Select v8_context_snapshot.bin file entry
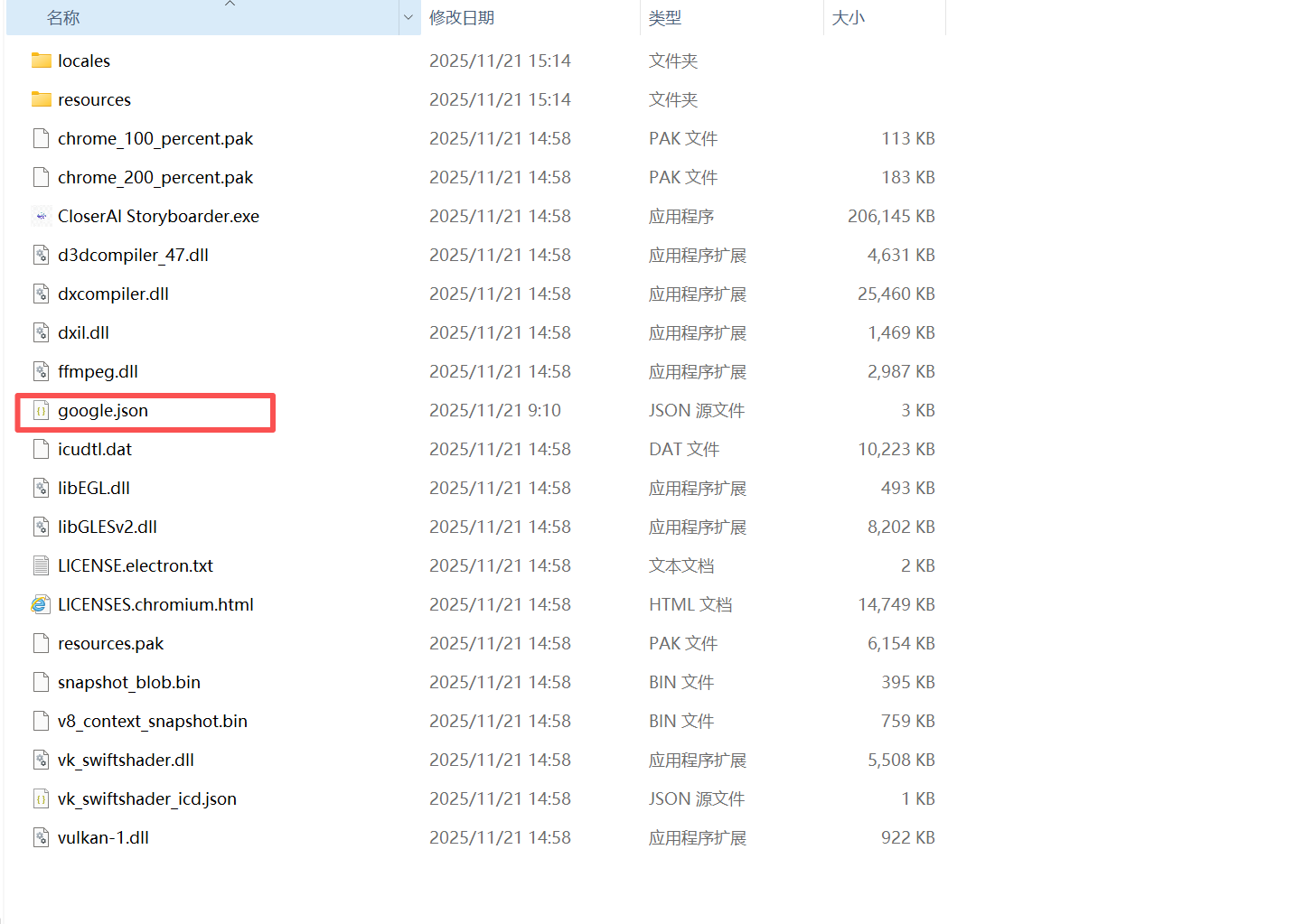The height and width of the screenshot is (924, 1314). 153,721
